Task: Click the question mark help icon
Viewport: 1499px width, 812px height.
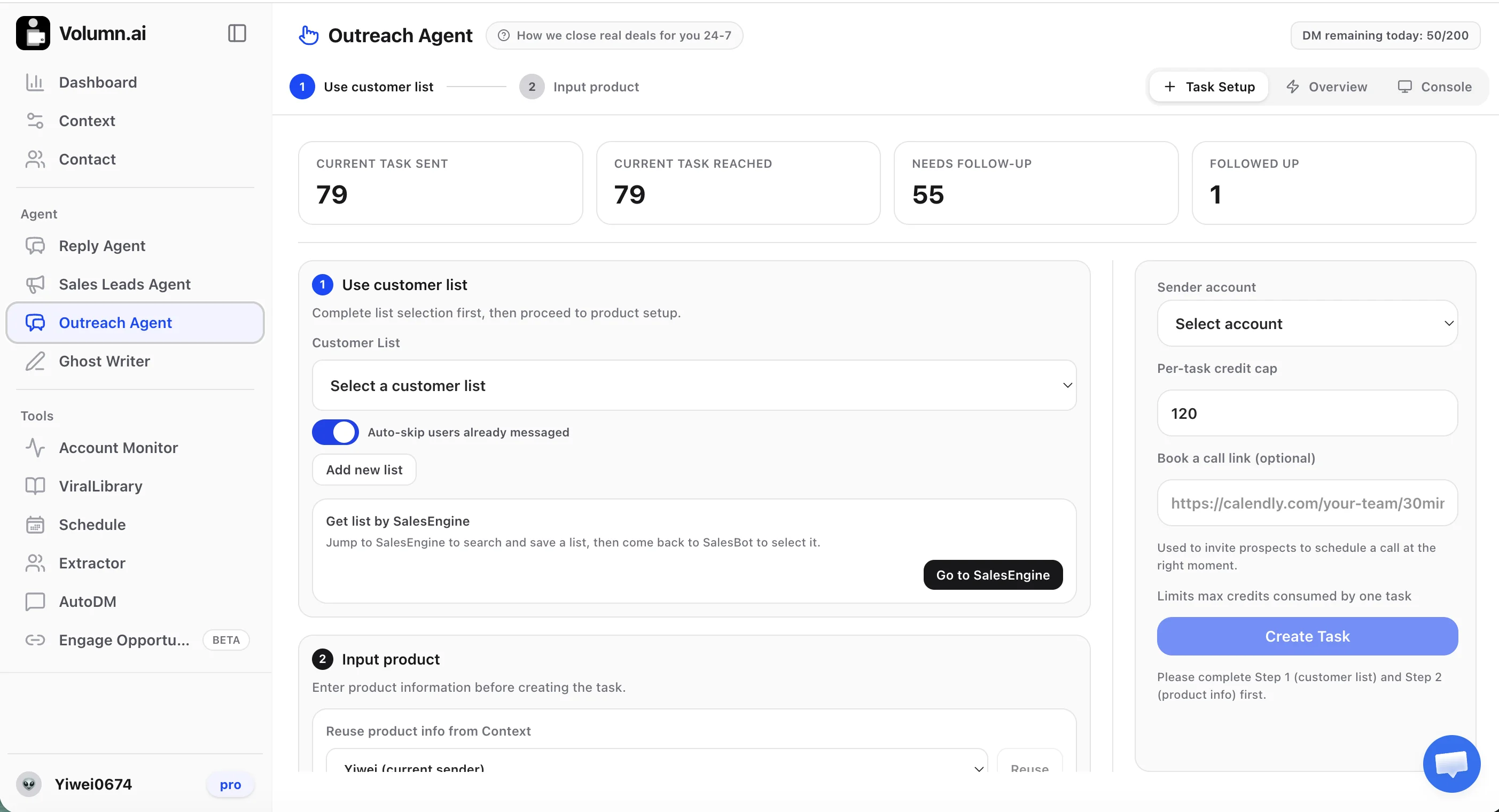Action: (x=504, y=35)
